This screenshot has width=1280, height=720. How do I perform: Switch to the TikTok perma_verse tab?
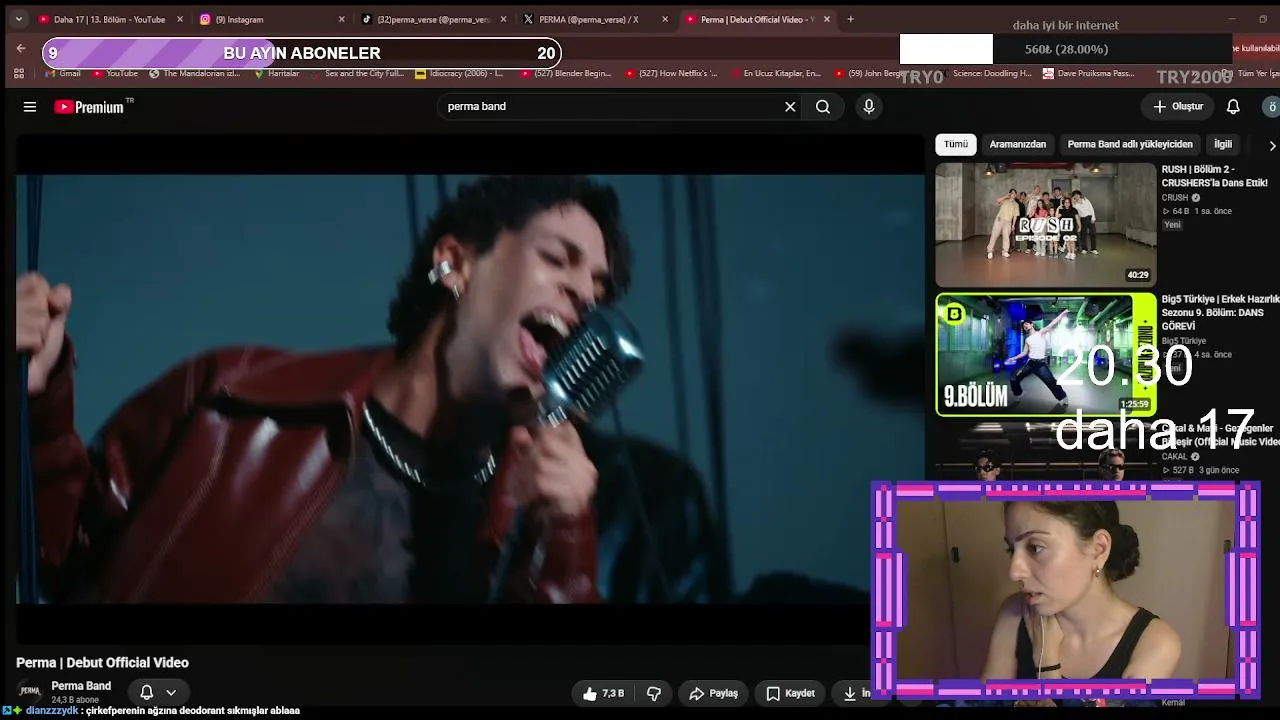(427, 19)
